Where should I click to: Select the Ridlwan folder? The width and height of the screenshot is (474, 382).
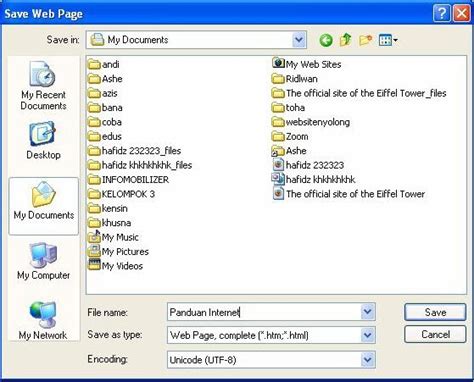pyautogui.click(x=295, y=79)
